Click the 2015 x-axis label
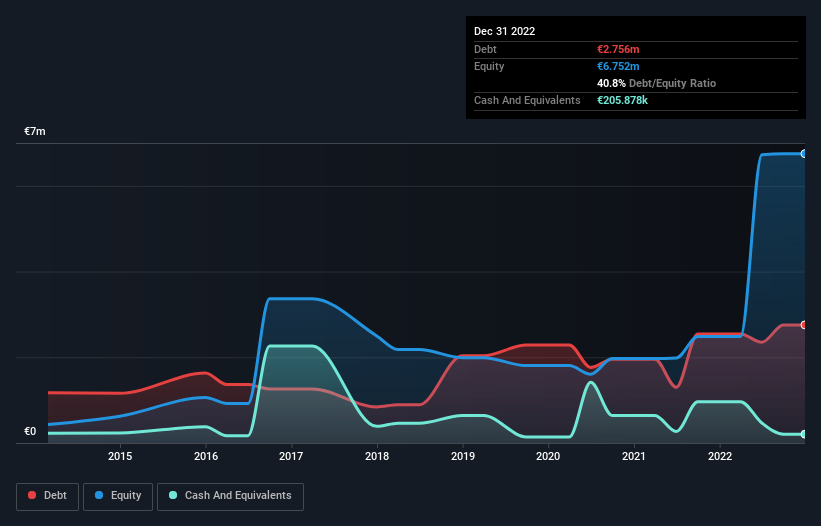Viewport: 821px width, 526px height. pyautogui.click(x=120, y=456)
